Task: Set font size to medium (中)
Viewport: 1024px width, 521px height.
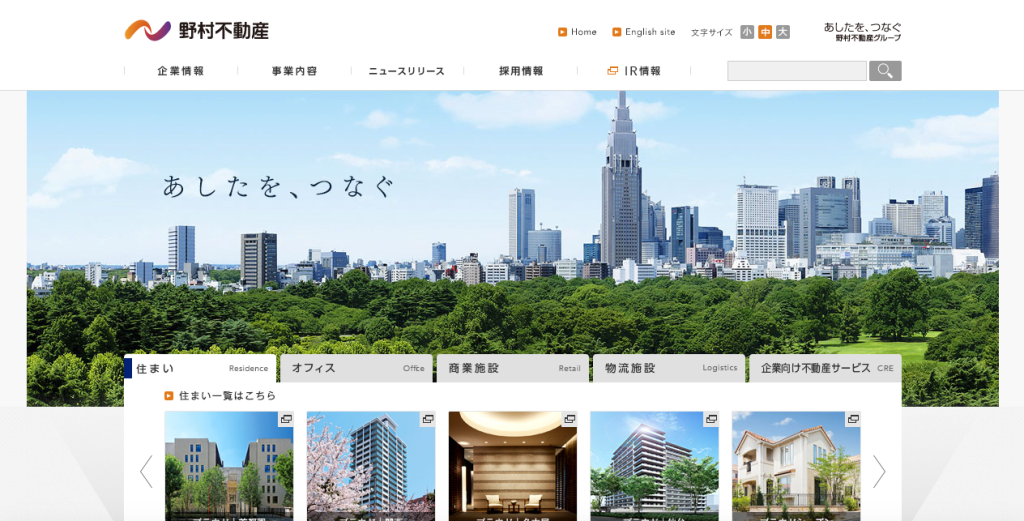Action: 765,32
